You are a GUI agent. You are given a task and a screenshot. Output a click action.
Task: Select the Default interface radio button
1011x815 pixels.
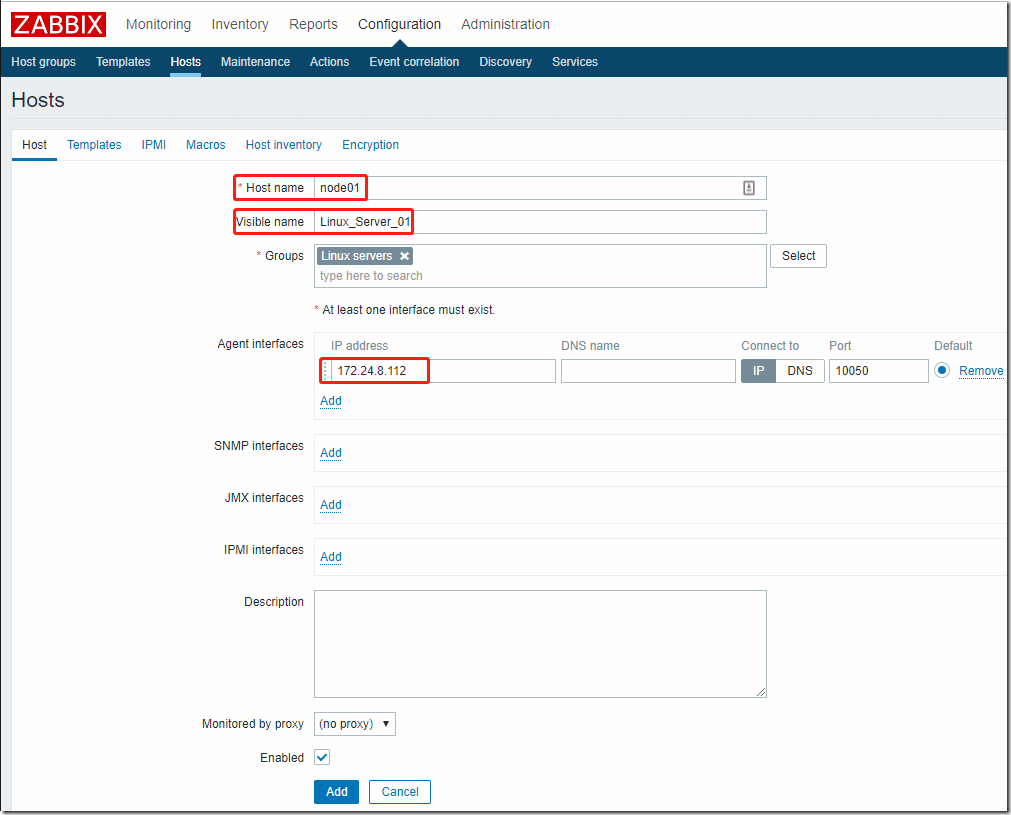(942, 371)
